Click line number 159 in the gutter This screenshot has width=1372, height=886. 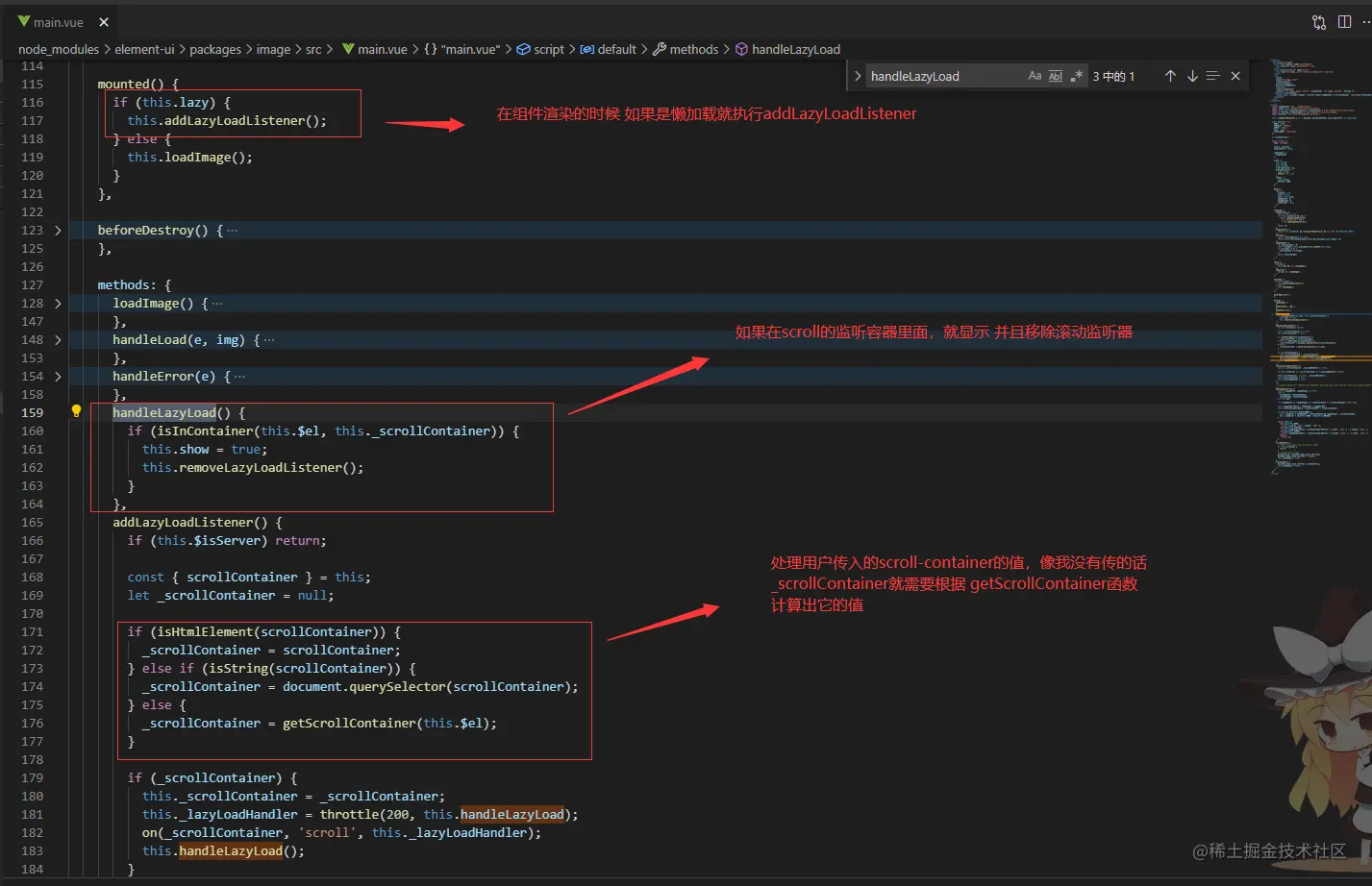(x=32, y=413)
